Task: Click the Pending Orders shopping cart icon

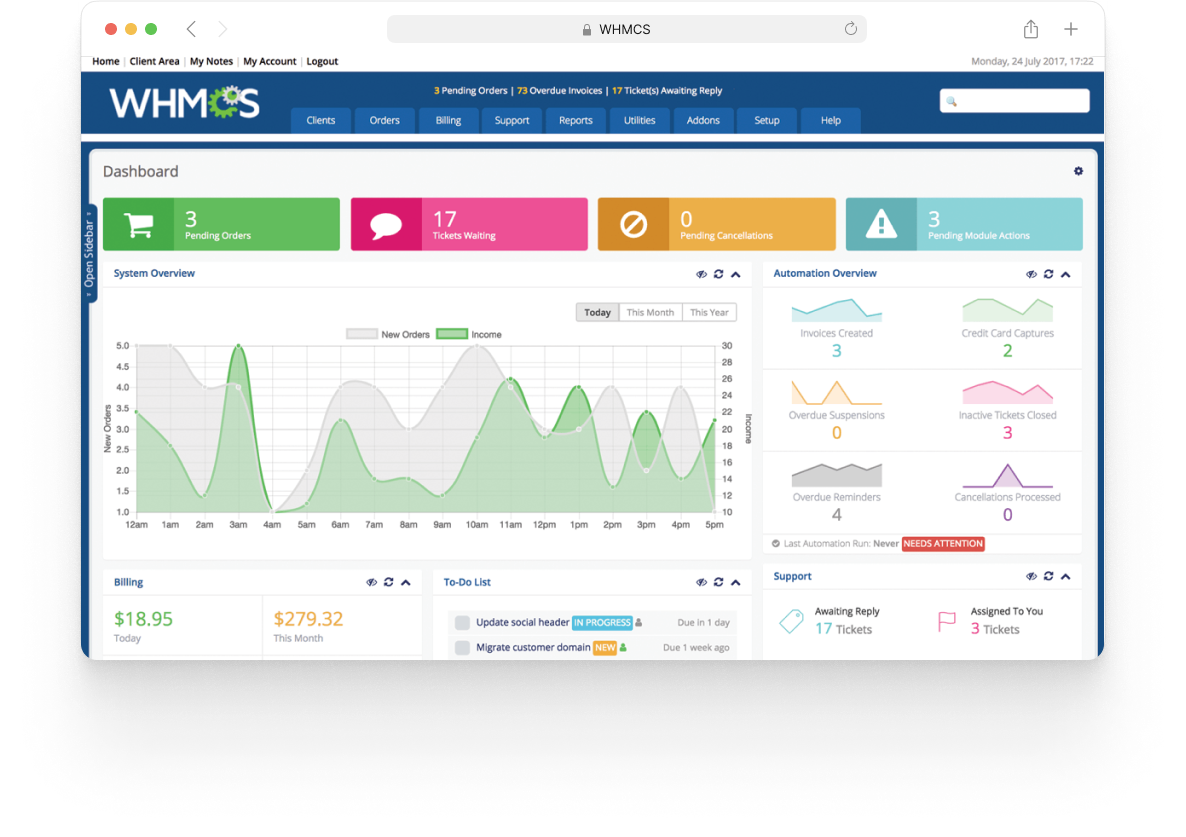Action: [138, 224]
